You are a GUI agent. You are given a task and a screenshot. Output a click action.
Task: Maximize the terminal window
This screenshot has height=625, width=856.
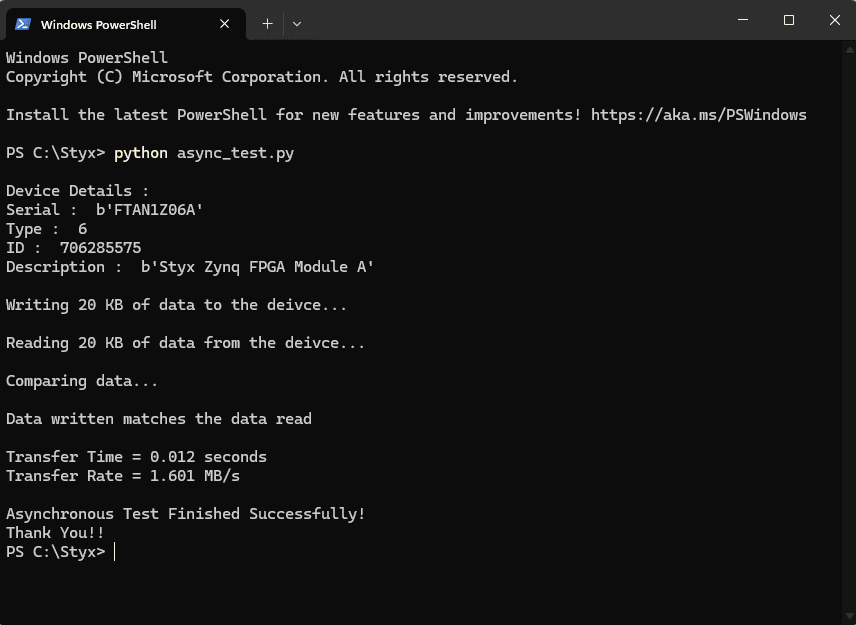788,20
